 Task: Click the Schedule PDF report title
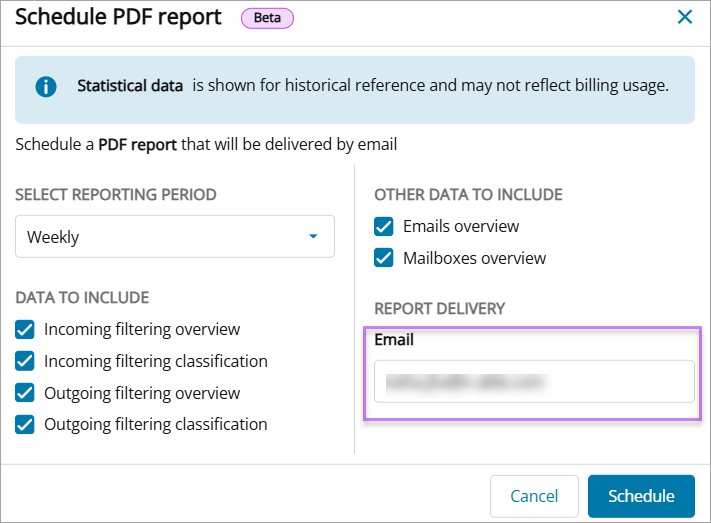120,17
